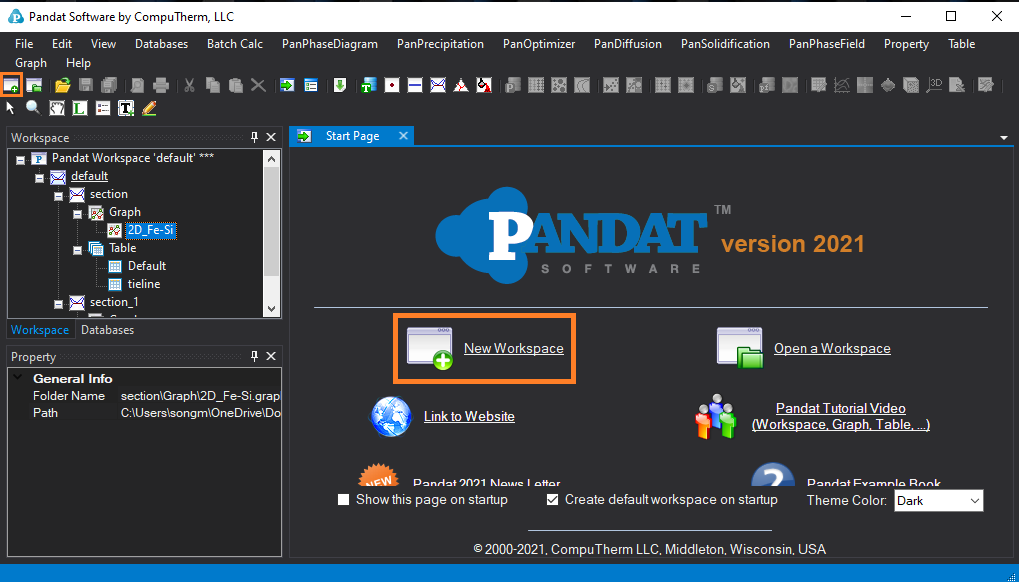This screenshot has width=1019, height=582.
Task: Click the section calculation icon in the toolbar
Action: coord(438,85)
